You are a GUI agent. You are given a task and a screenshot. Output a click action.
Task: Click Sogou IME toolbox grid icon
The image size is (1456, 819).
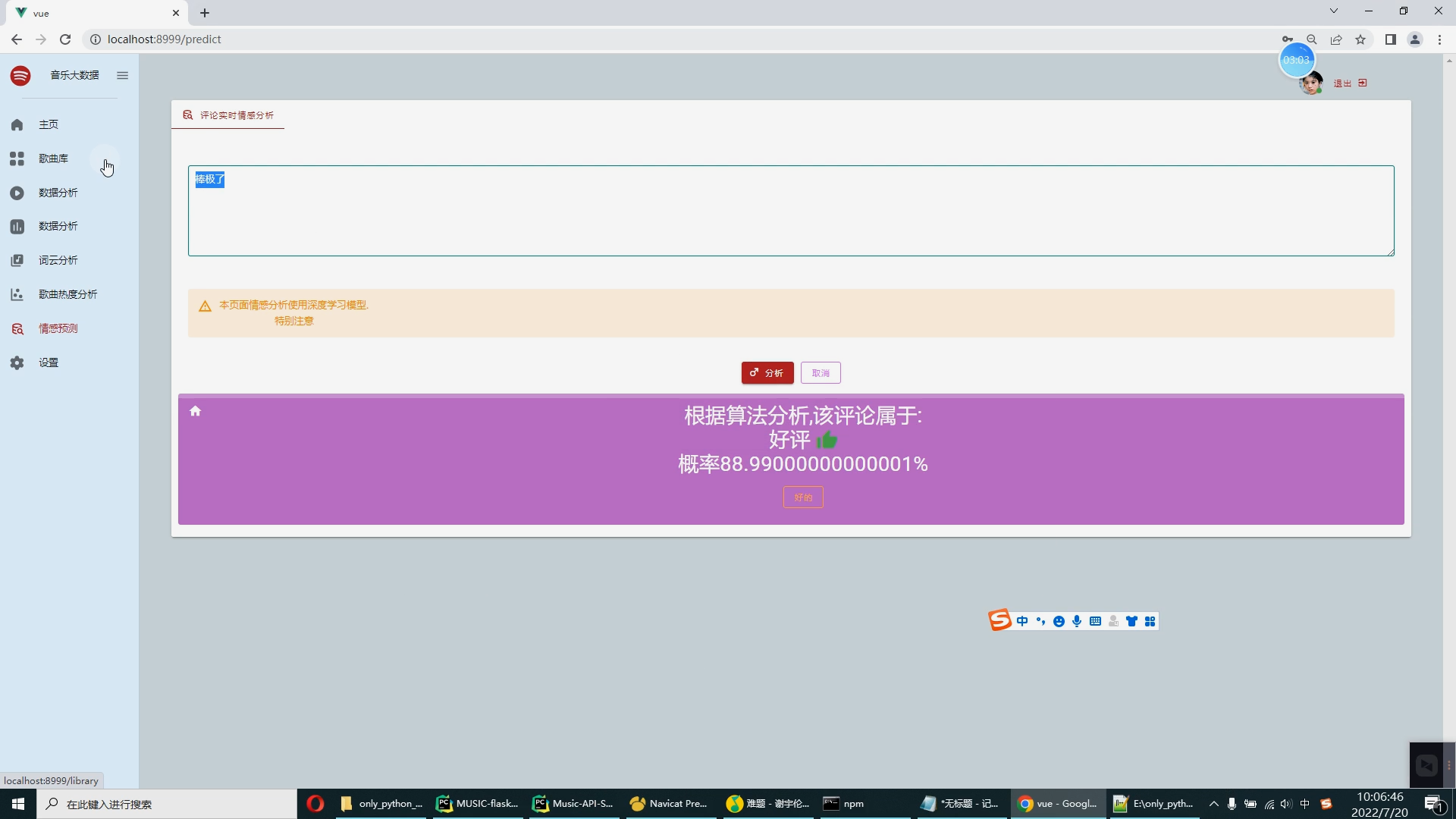(1150, 621)
